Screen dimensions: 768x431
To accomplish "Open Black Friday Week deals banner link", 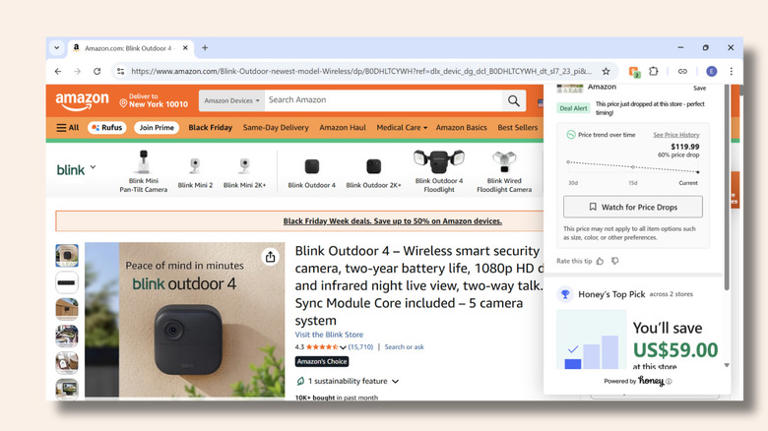I will 392,221.
